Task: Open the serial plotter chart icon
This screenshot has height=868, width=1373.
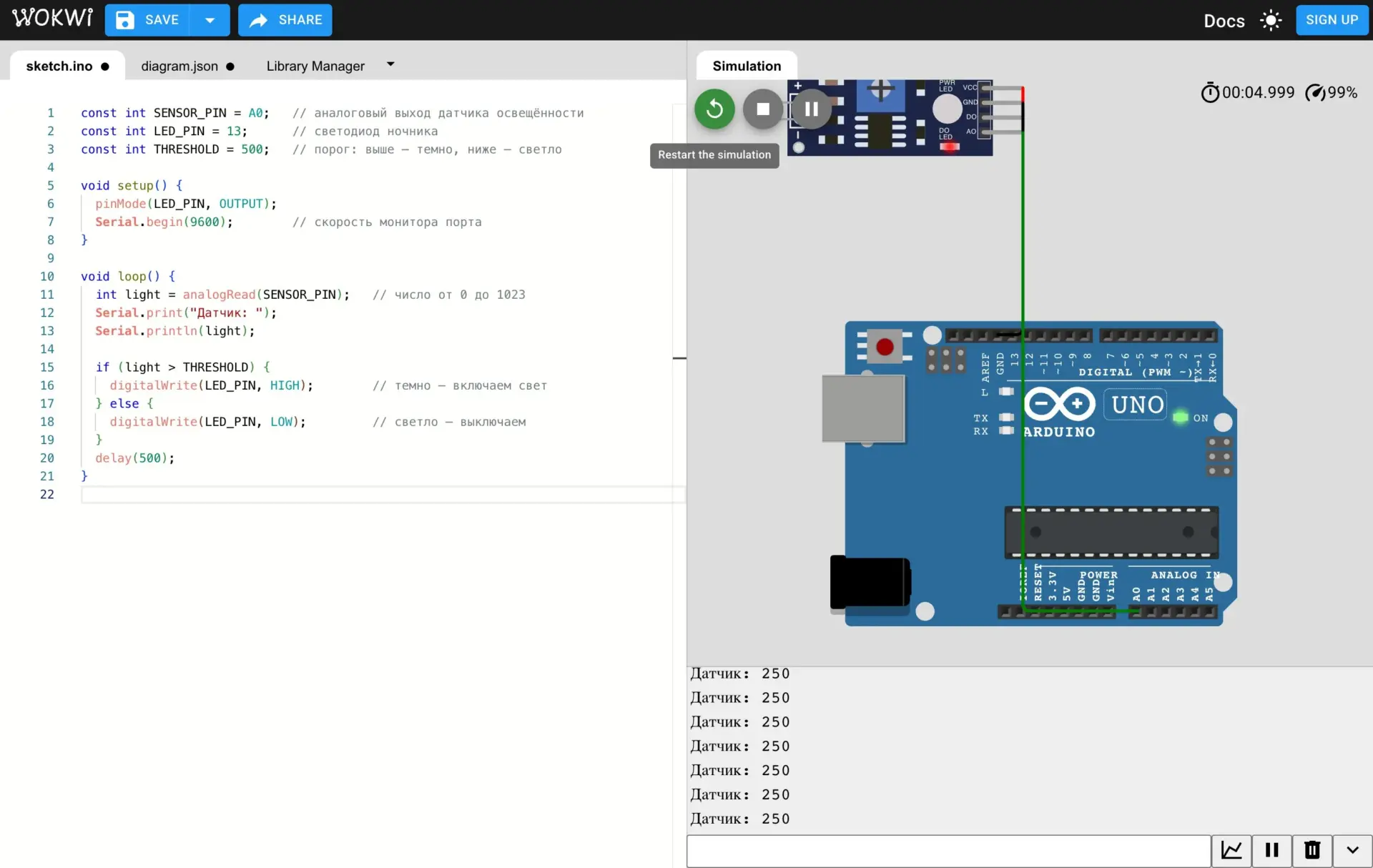Action: click(x=1231, y=850)
